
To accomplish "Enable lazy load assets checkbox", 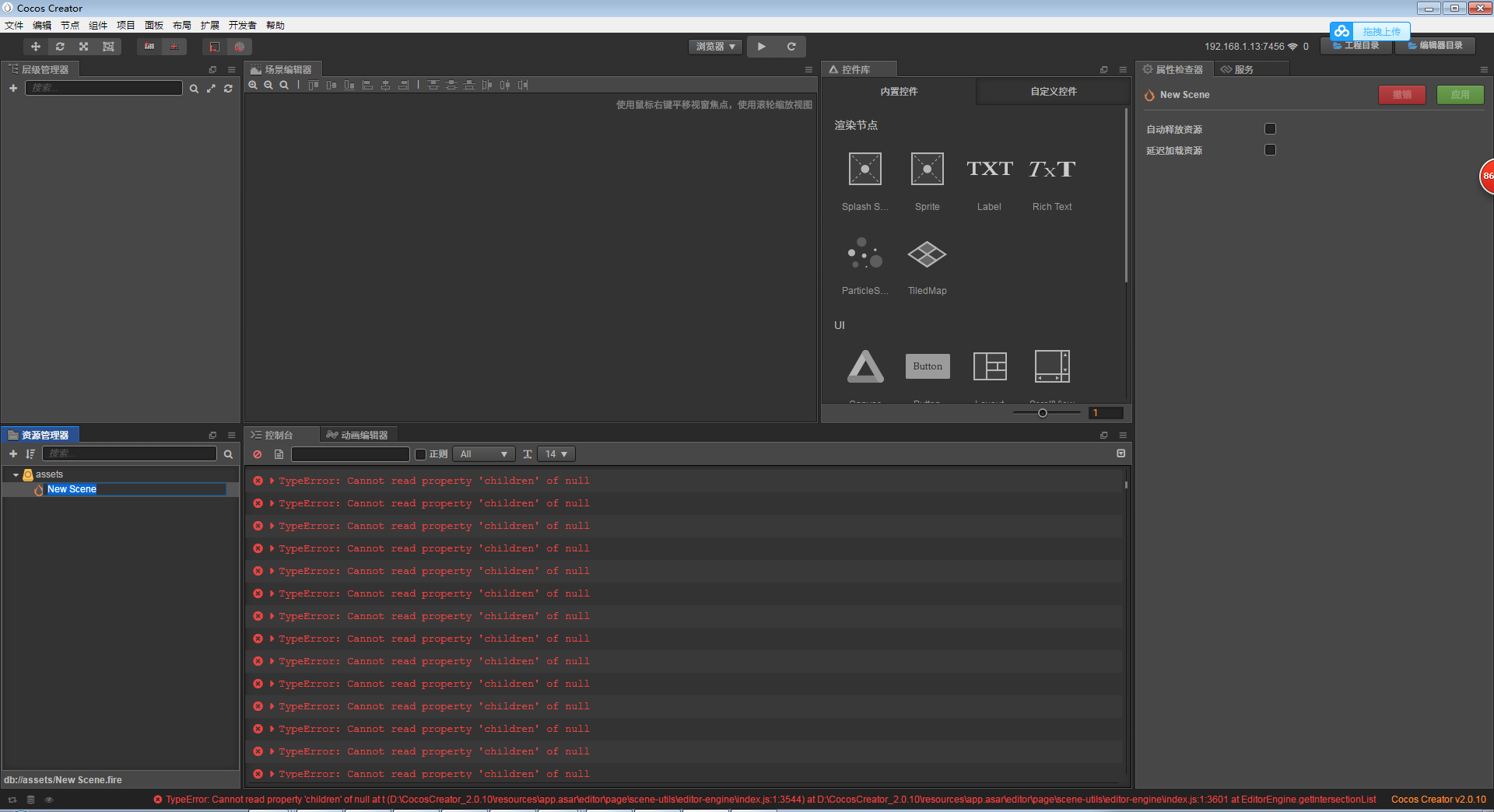I will coord(1270,150).
